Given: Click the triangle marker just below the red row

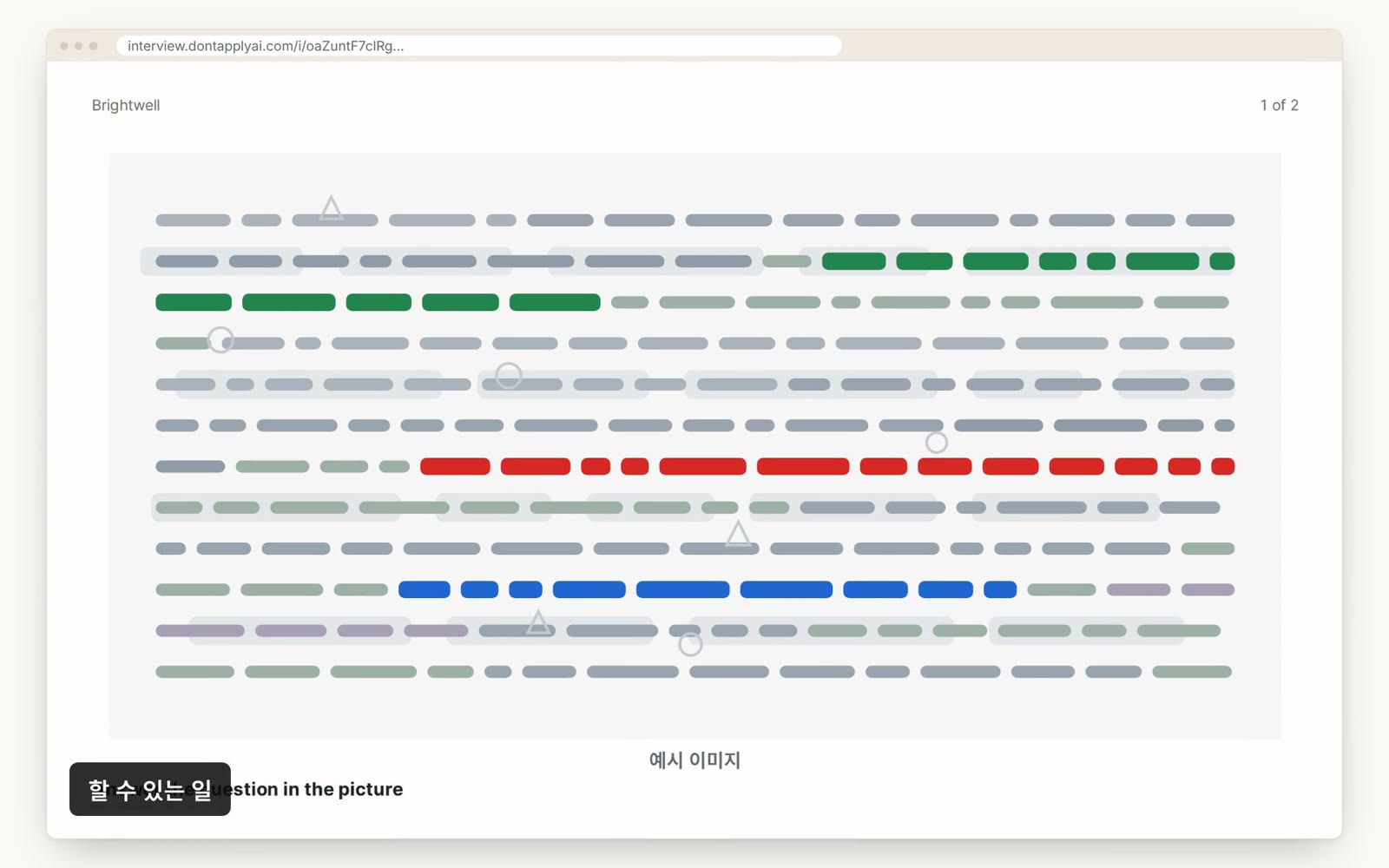Looking at the screenshot, I should pyautogui.click(x=738, y=534).
